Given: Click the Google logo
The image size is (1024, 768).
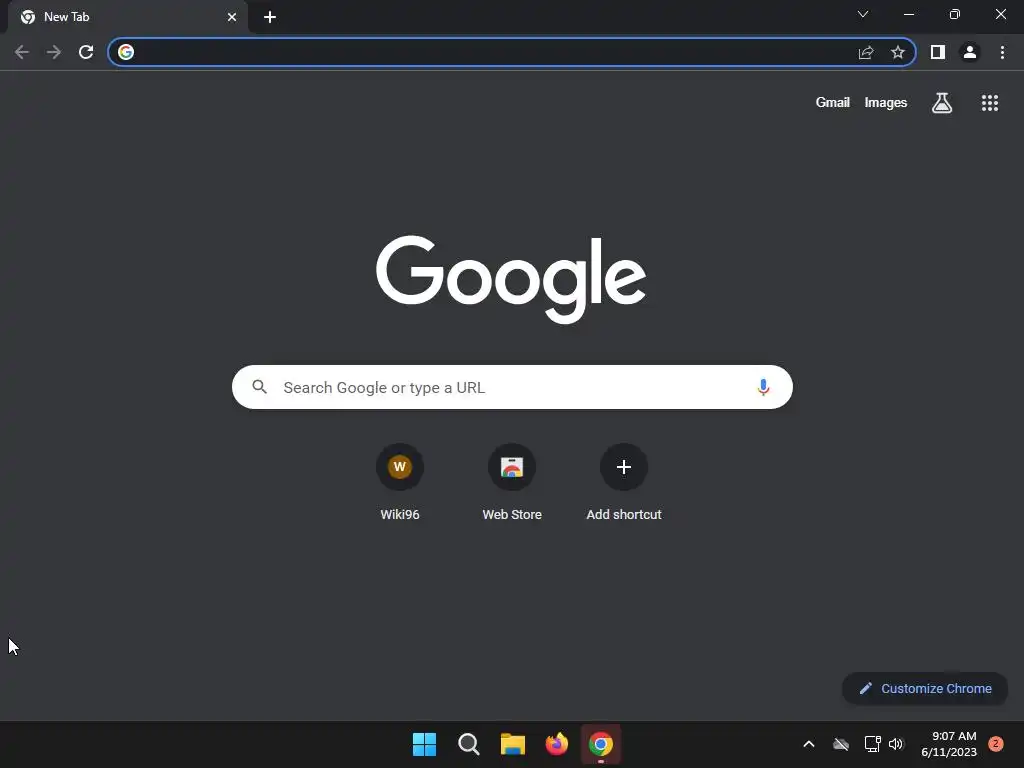Looking at the screenshot, I should pyautogui.click(x=511, y=279).
